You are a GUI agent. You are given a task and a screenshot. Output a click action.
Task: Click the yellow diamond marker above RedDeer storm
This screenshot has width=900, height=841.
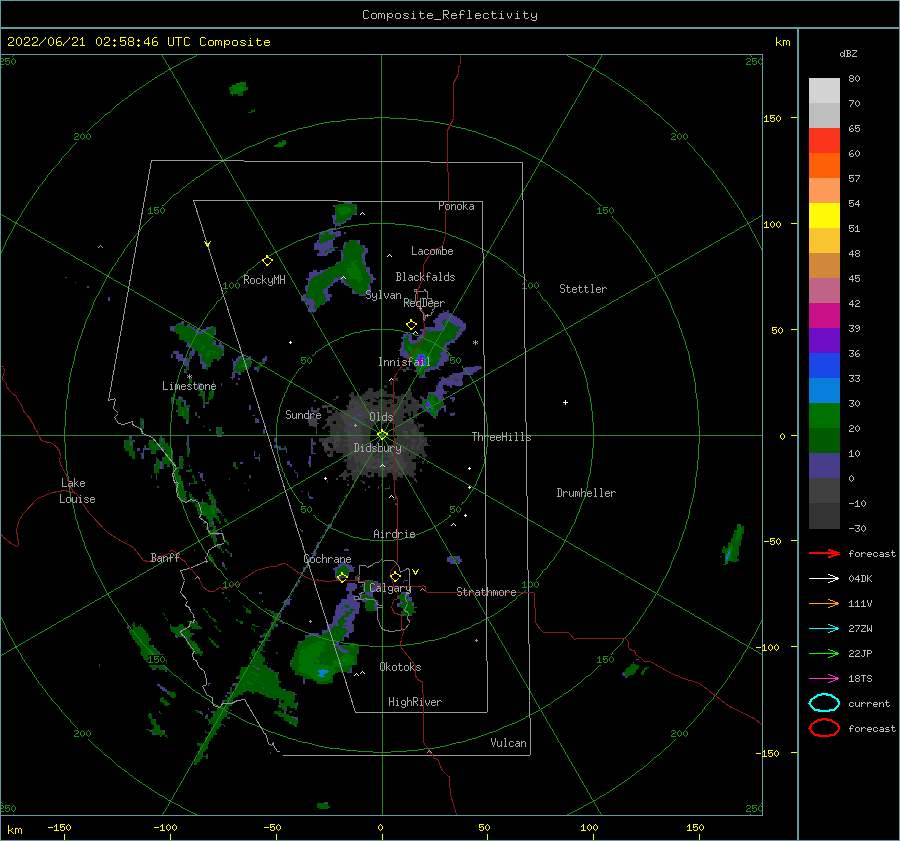point(411,325)
